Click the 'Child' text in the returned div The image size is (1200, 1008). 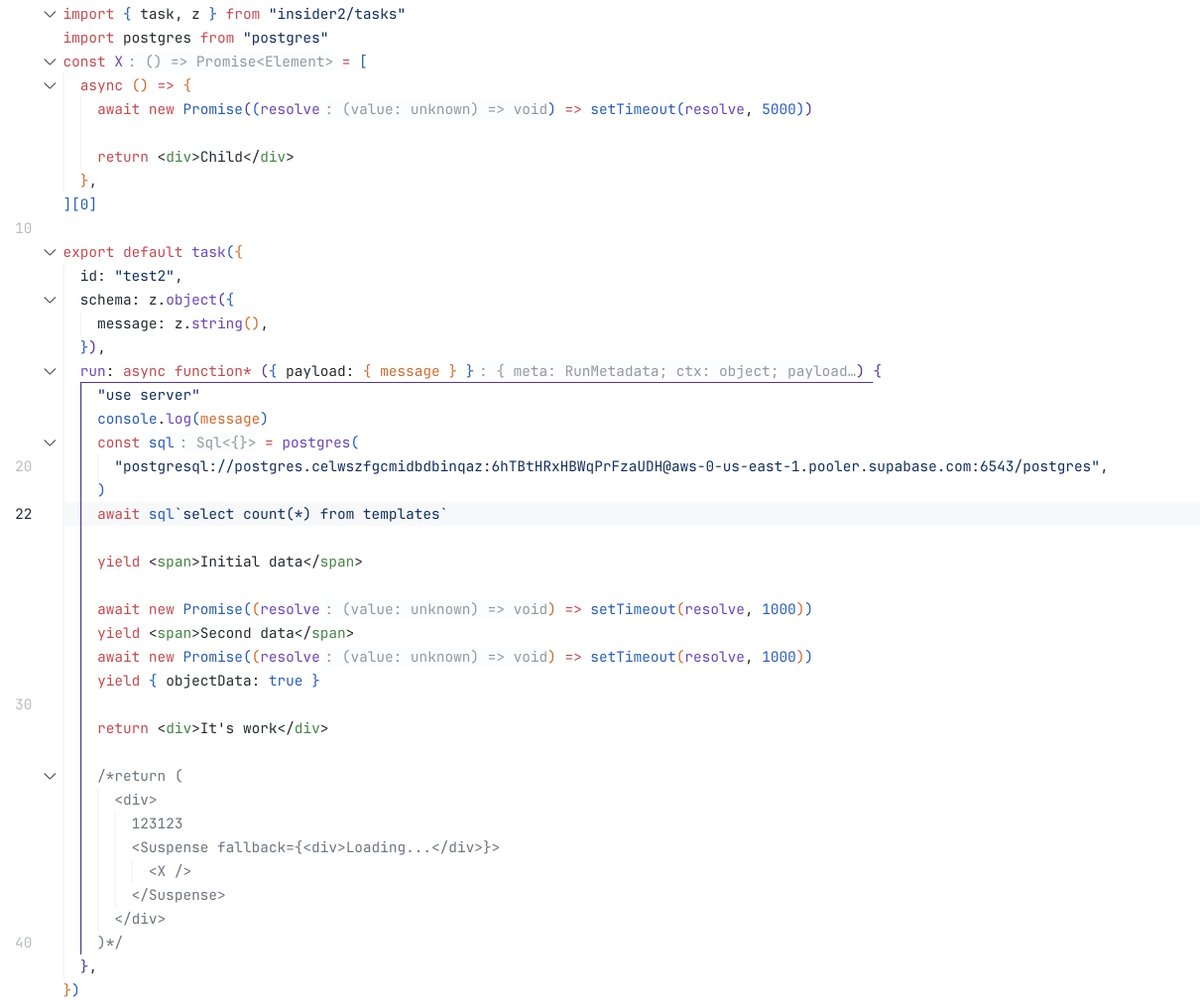tap(221, 157)
